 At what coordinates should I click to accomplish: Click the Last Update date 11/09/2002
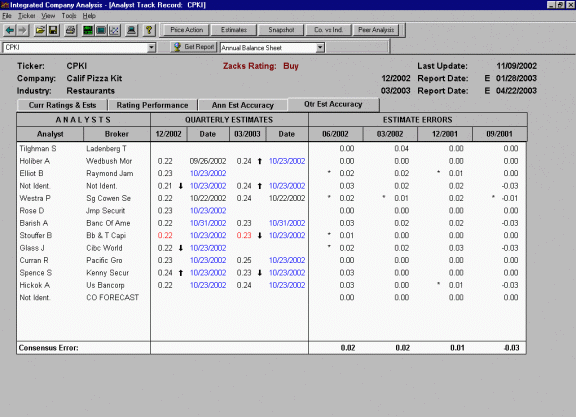(x=516, y=66)
